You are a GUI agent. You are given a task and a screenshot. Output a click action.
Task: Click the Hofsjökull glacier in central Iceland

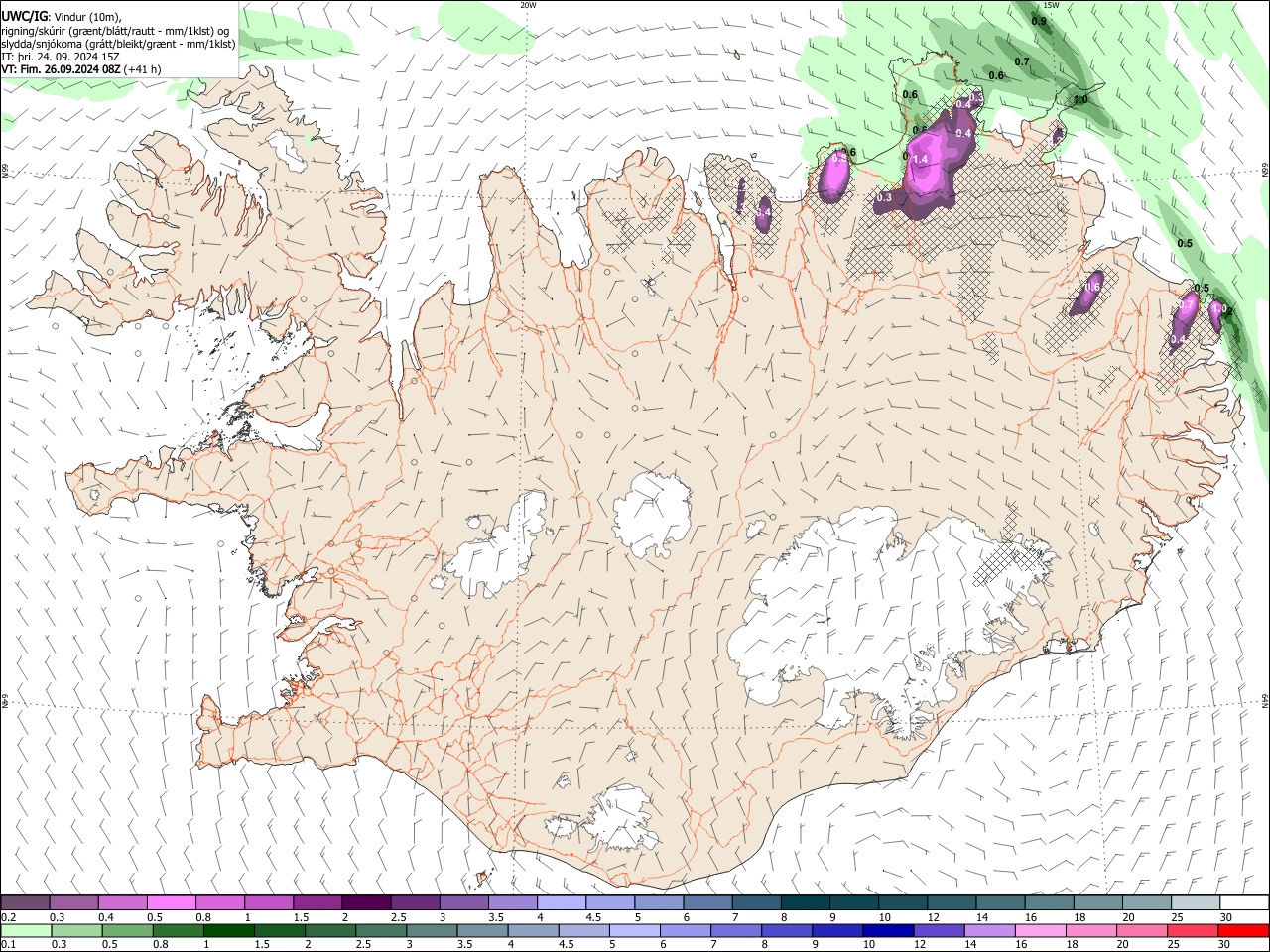pyautogui.click(x=652, y=515)
